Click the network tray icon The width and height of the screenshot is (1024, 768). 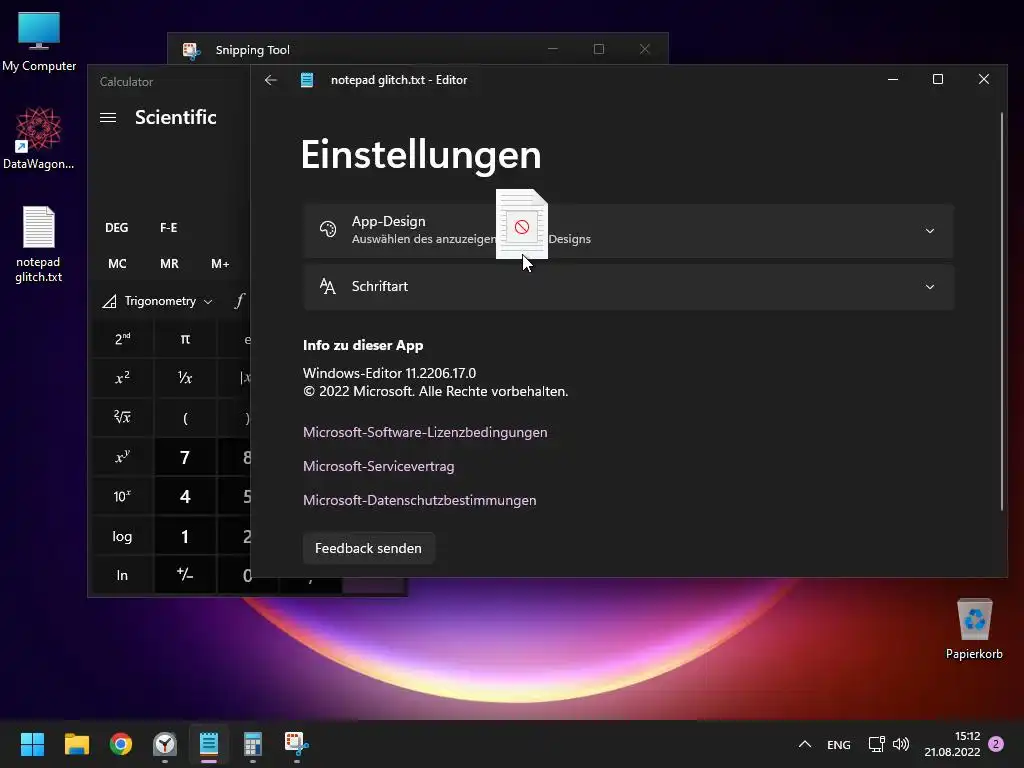click(876, 744)
